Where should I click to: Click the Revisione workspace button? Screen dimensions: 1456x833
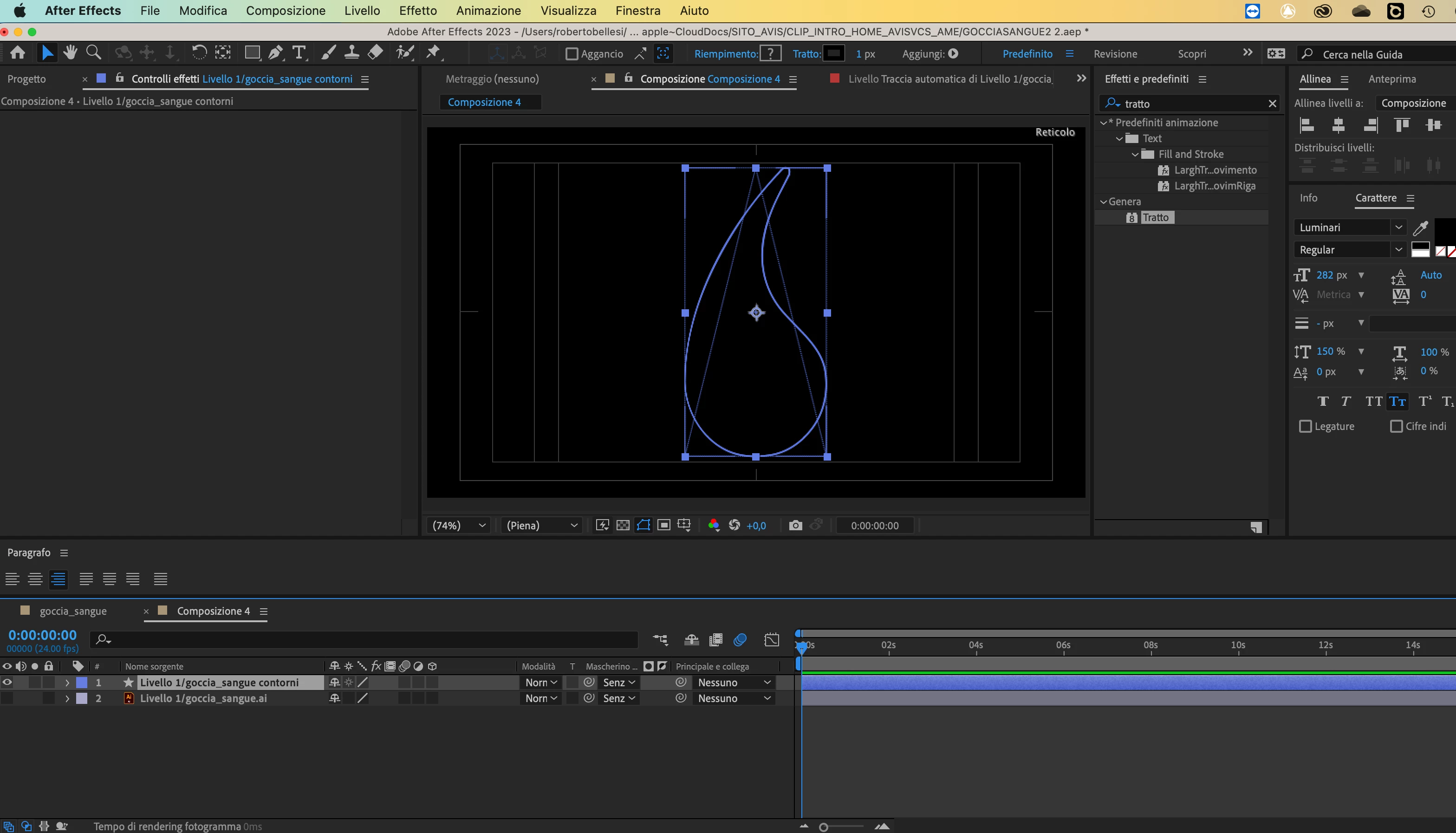pyautogui.click(x=1115, y=54)
